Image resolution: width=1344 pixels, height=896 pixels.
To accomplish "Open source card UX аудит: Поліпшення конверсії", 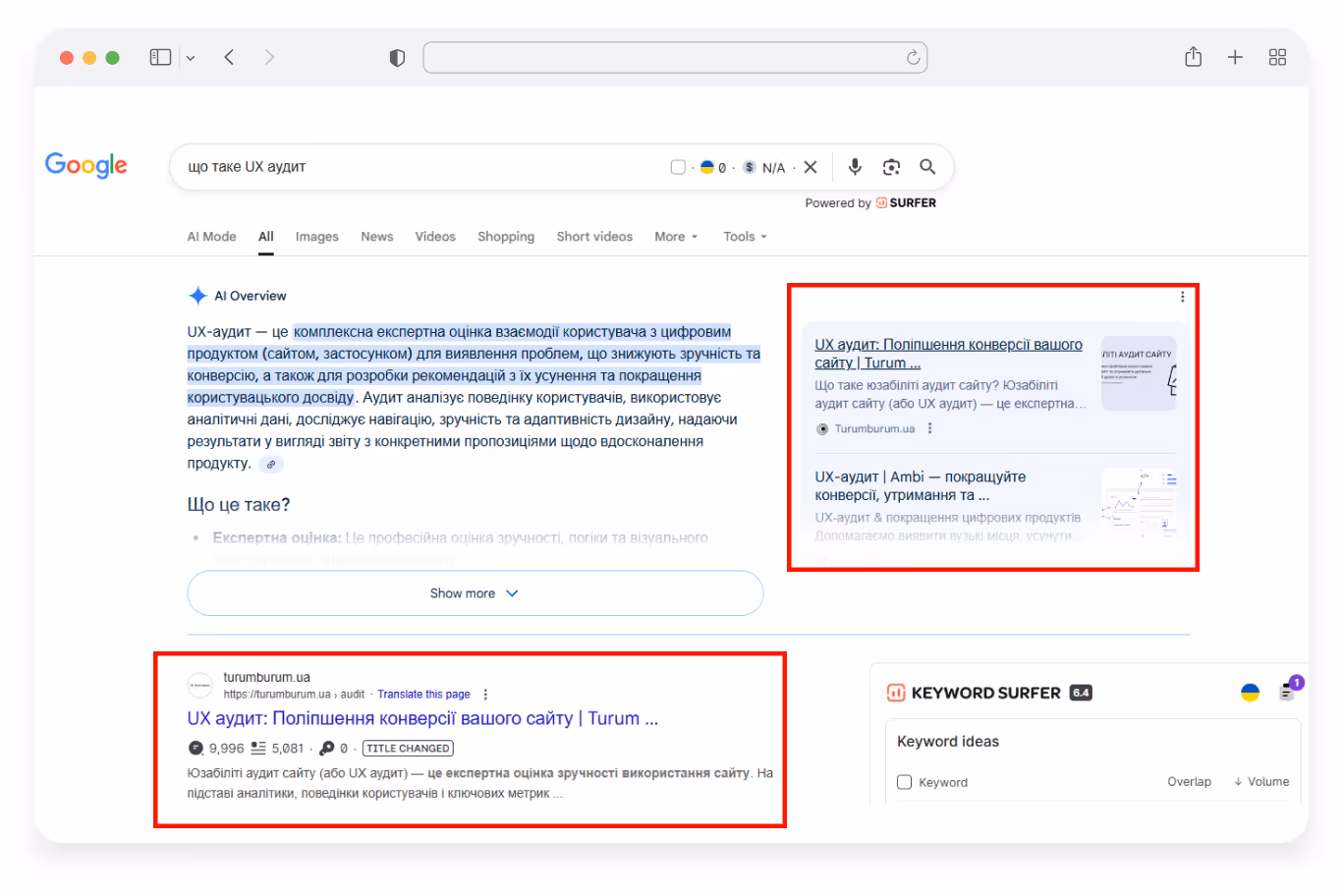I will coord(948,354).
